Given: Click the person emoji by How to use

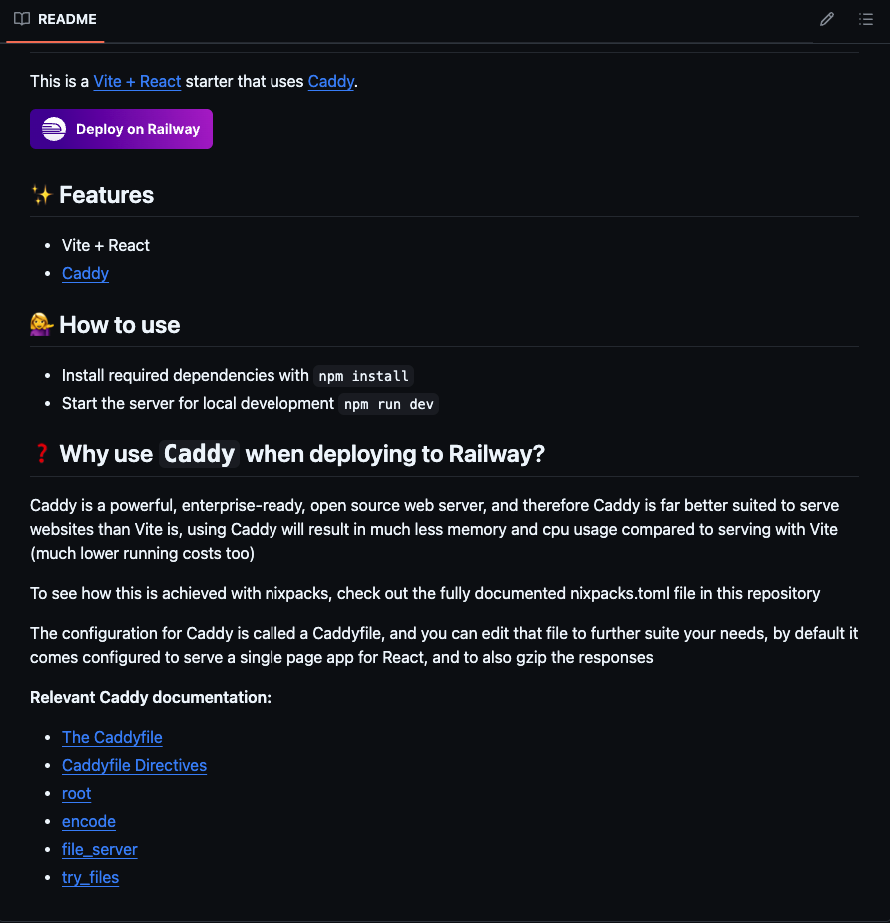Looking at the screenshot, I should tap(42, 324).
